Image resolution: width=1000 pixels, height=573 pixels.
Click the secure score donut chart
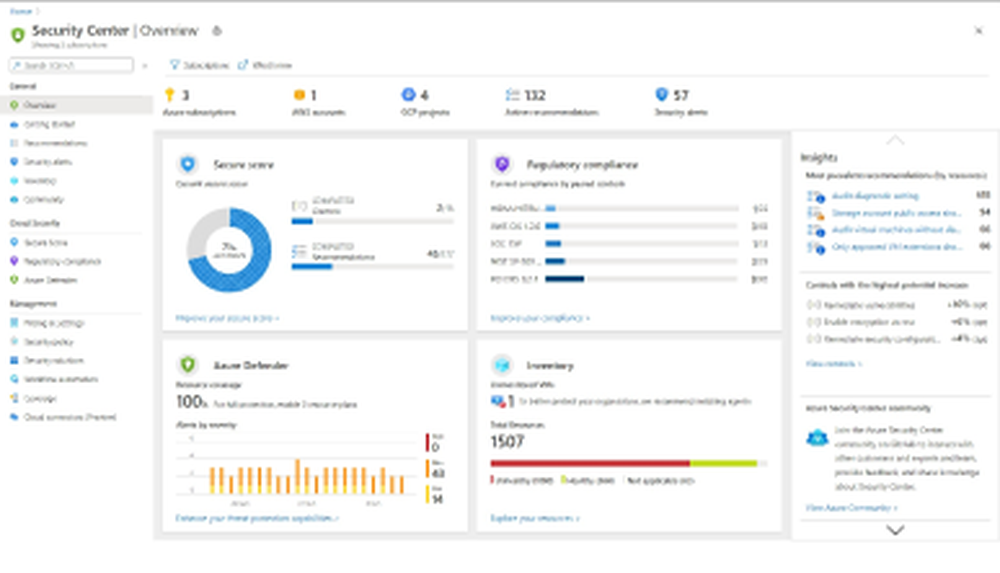[x=229, y=249]
